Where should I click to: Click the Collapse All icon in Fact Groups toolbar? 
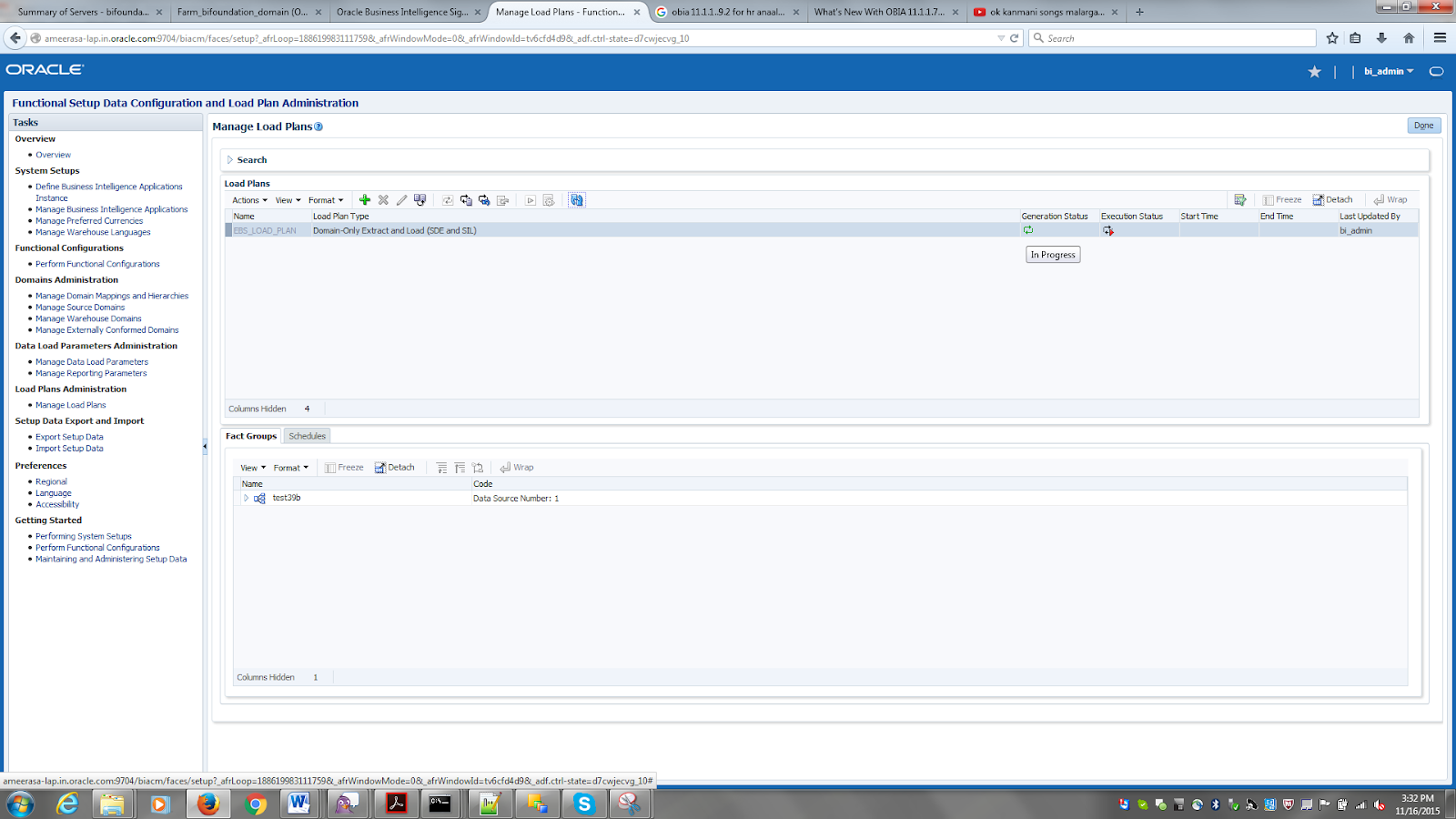click(x=460, y=468)
